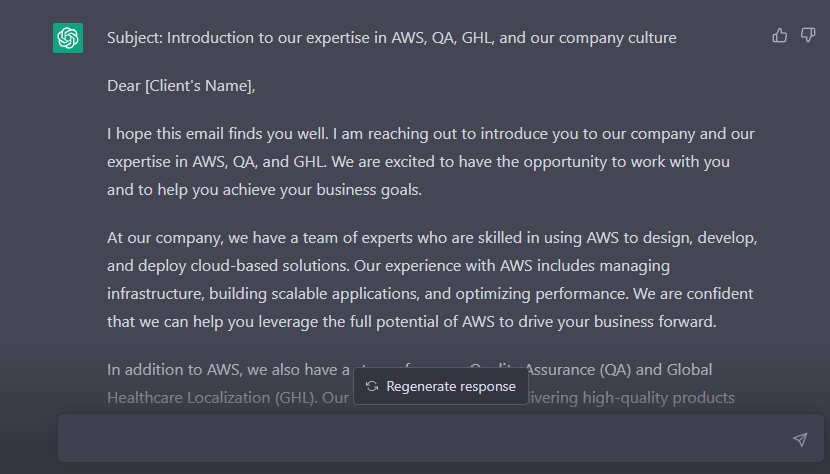
Task: Click the thumbs down feedback icon
Action: [x=807, y=35]
